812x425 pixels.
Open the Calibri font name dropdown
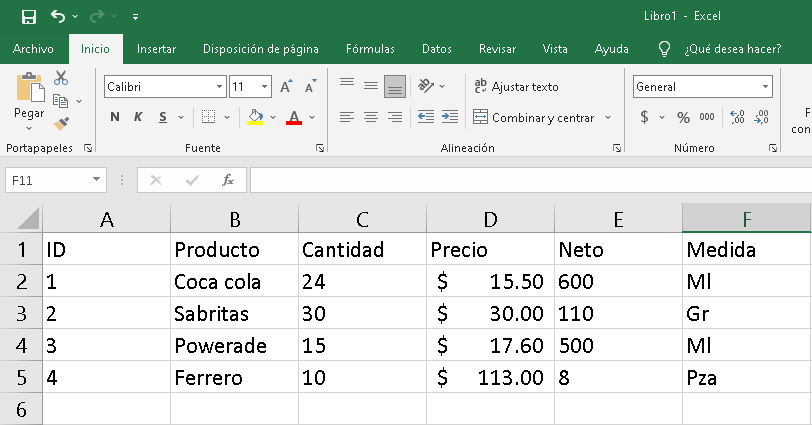[220, 87]
